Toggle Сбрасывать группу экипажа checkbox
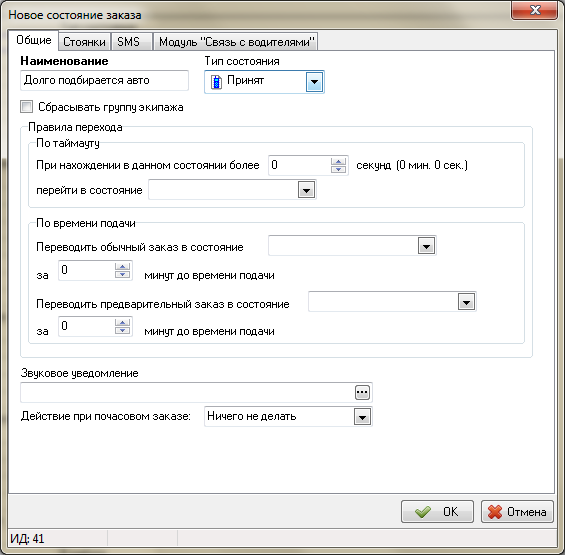This screenshot has height=555, width=565. (x=27, y=107)
